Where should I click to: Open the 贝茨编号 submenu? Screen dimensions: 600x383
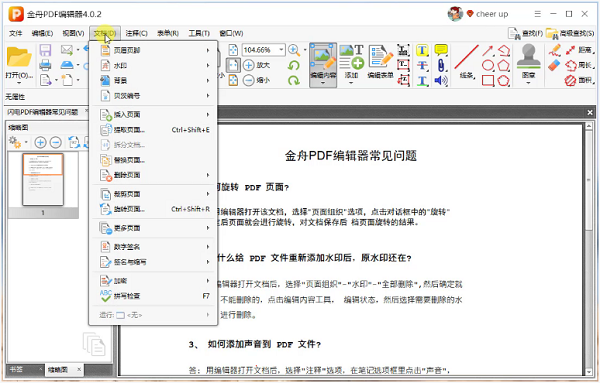point(154,96)
